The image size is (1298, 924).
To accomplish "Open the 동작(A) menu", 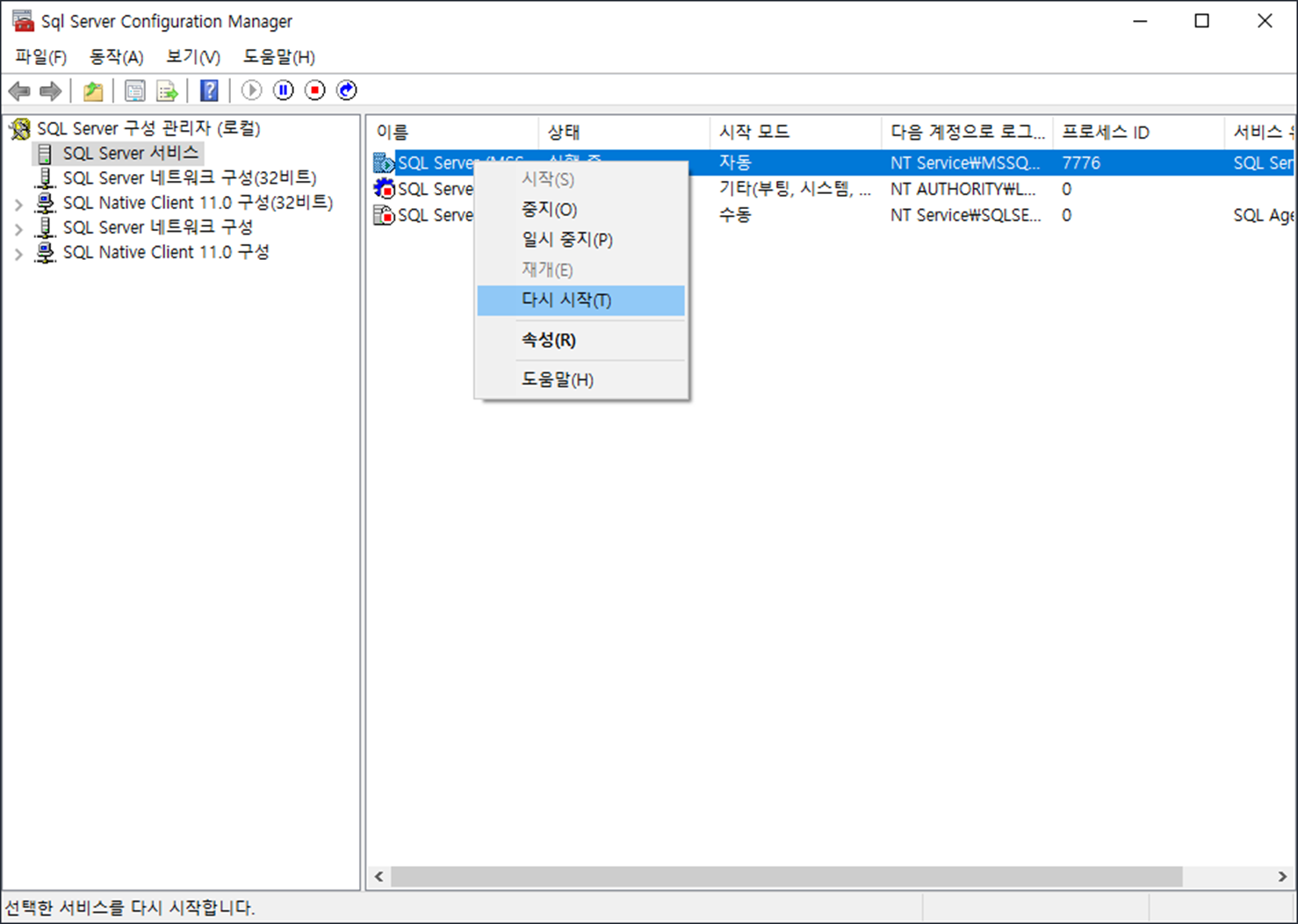I will click(x=116, y=57).
